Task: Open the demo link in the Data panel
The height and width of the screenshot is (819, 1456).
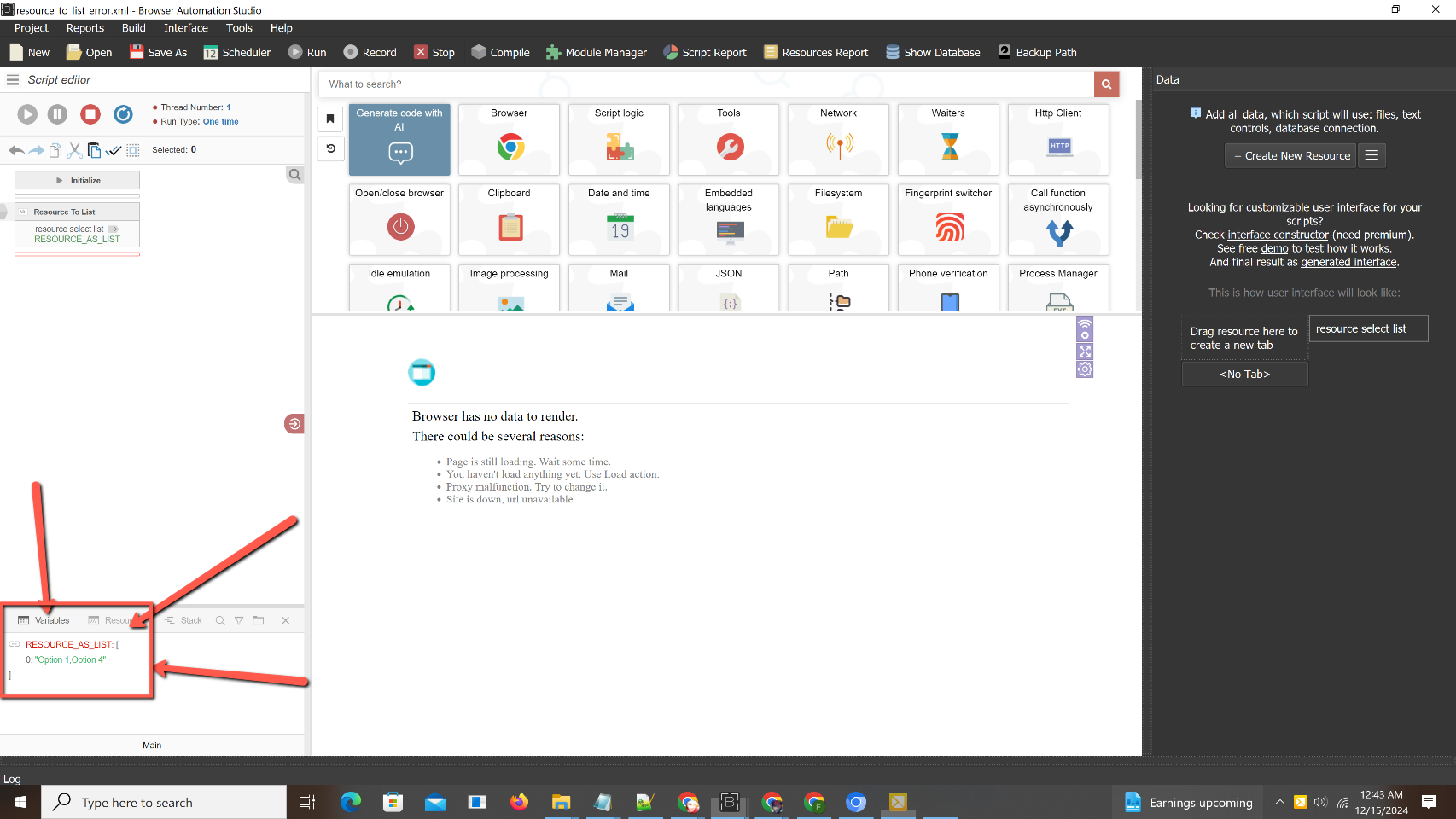Action: point(1273,248)
